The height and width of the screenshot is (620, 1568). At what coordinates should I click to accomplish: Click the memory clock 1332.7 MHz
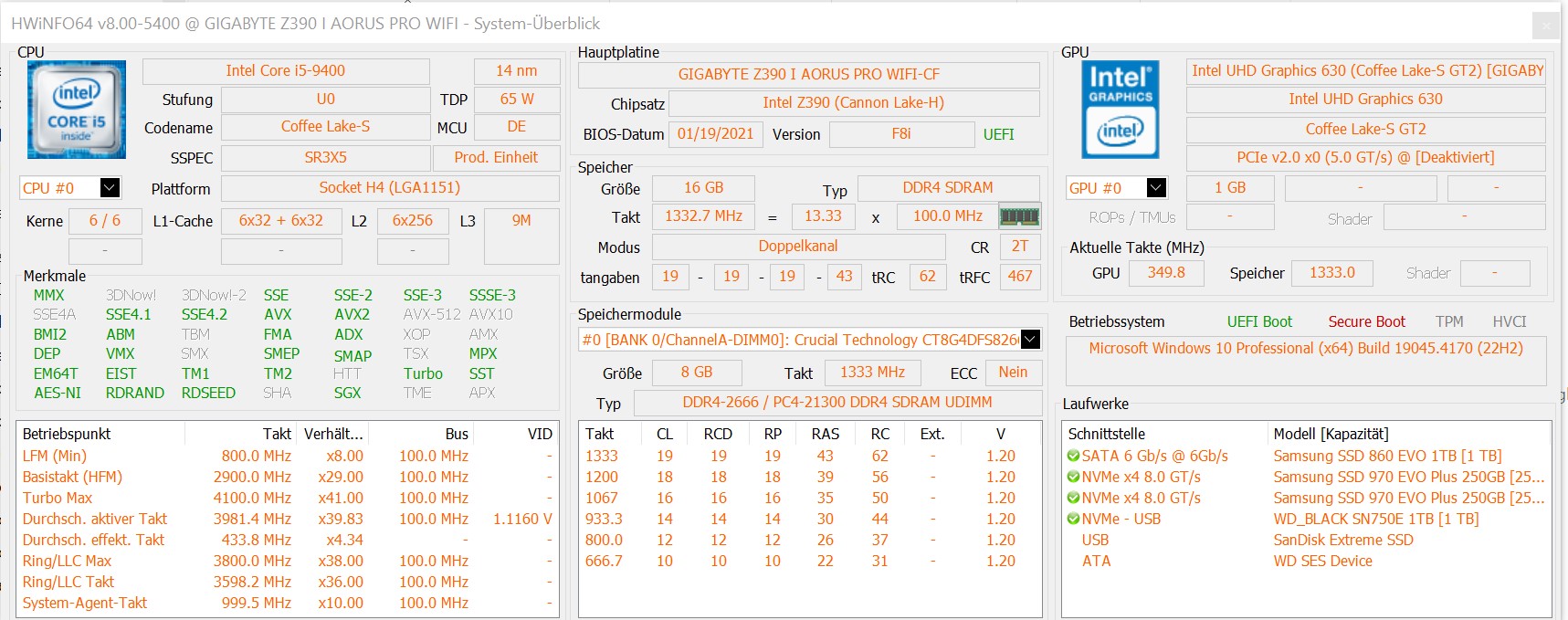pos(703,216)
